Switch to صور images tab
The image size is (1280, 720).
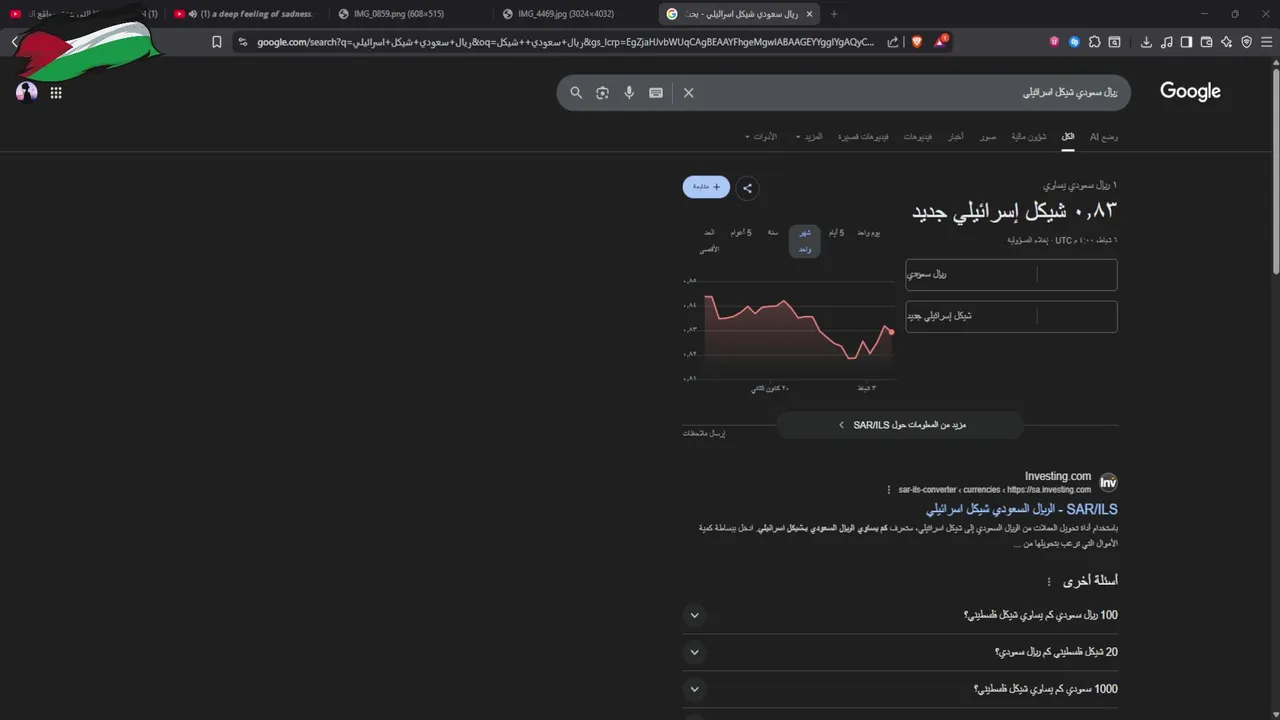(x=988, y=136)
